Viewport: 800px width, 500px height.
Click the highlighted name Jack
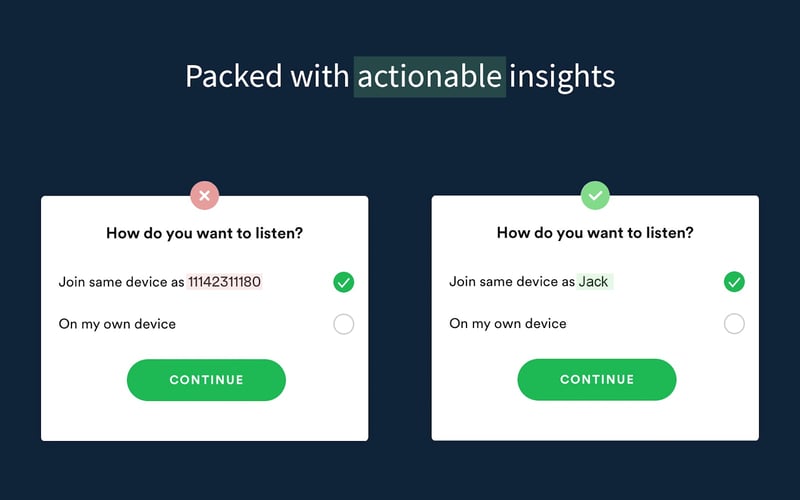(x=594, y=282)
